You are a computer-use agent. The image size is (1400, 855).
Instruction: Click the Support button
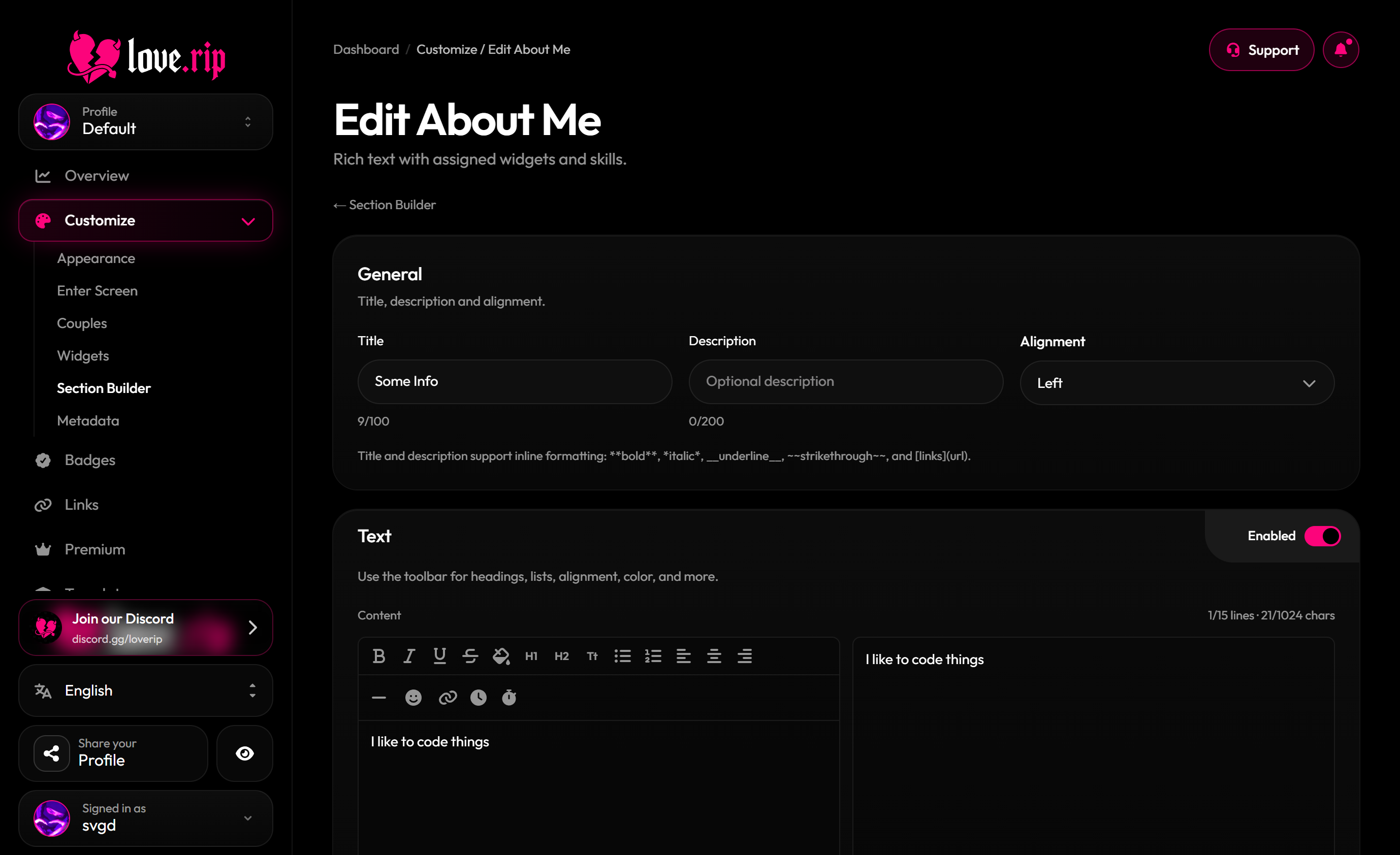pyautogui.click(x=1261, y=50)
